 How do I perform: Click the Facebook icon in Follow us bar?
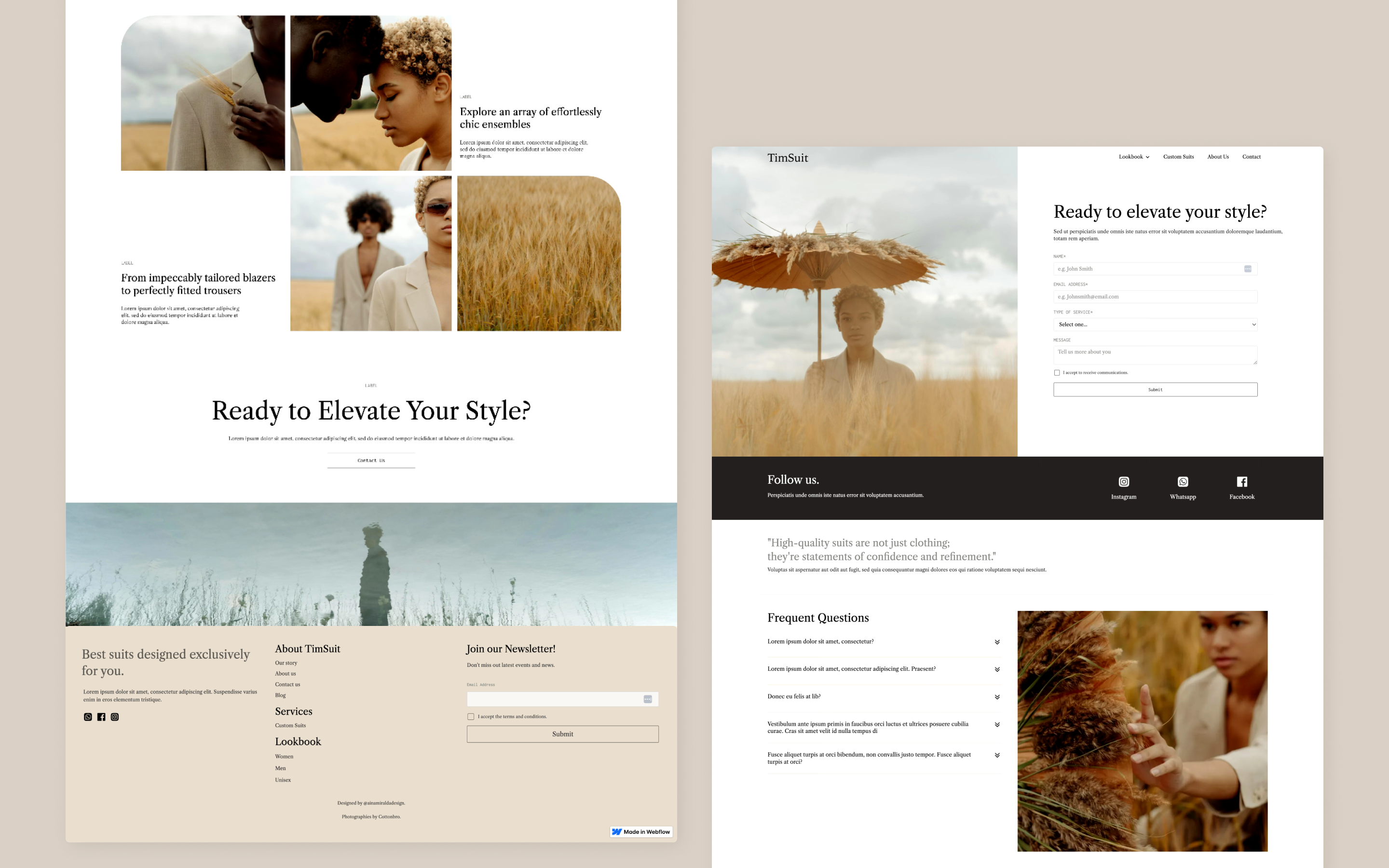pyautogui.click(x=1241, y=482)
